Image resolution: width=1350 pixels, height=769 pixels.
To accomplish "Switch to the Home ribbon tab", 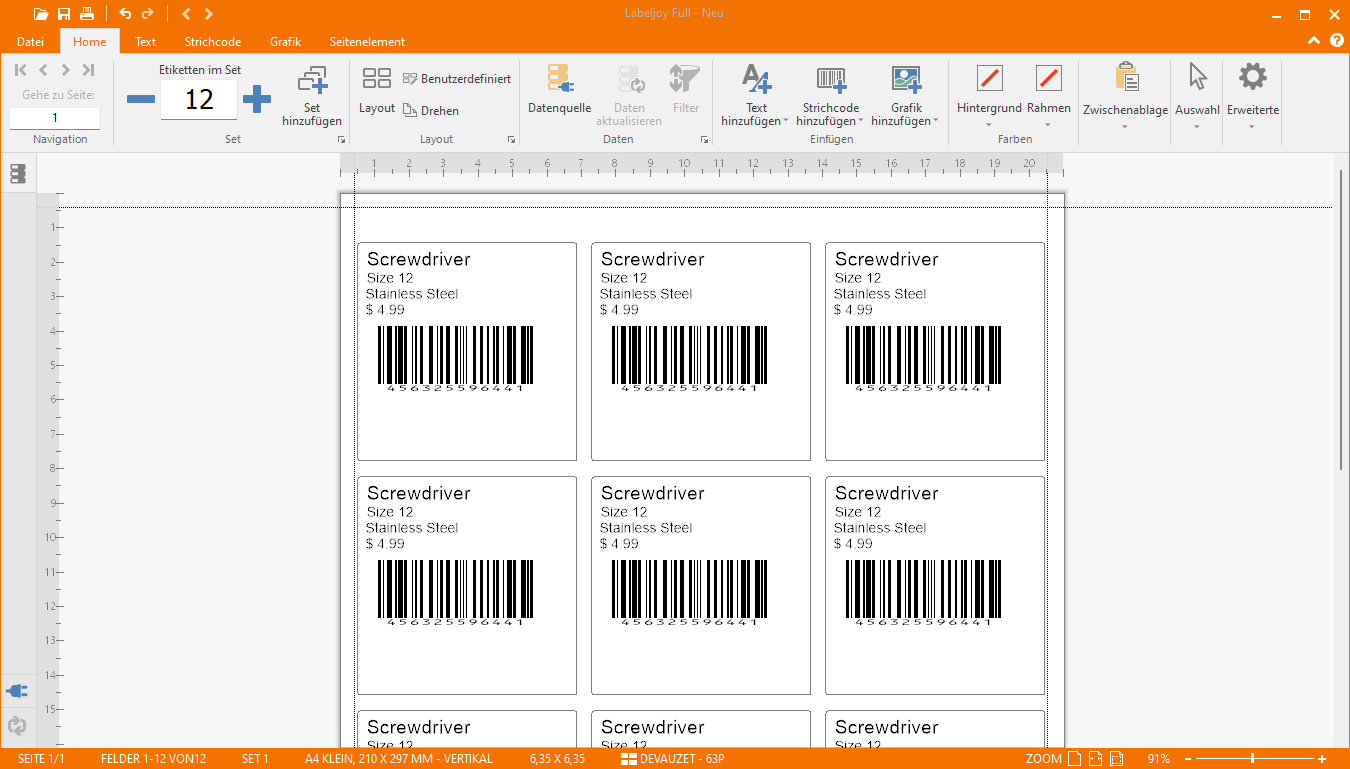I will pyautogui.click(x=89, y=42).
